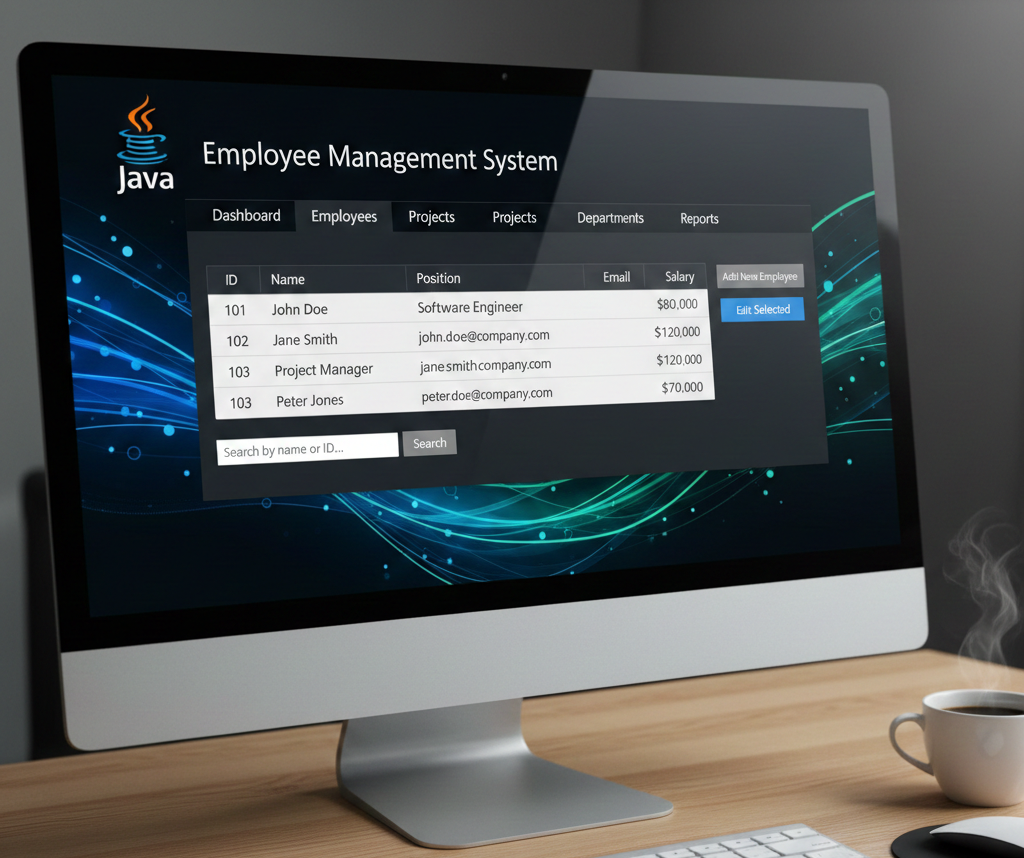Click the Add New Employee button
Viewport: 1024px width, 858px height.
(x=760, y=276)
